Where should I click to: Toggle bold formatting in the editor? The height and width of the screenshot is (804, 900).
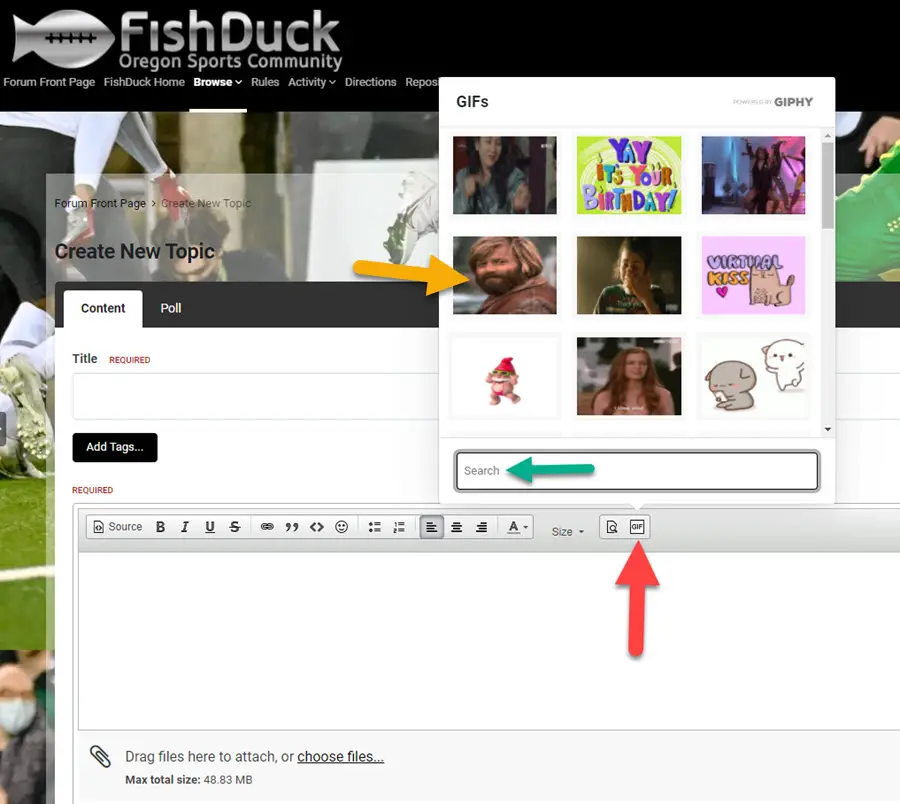(x=160, y=527)
